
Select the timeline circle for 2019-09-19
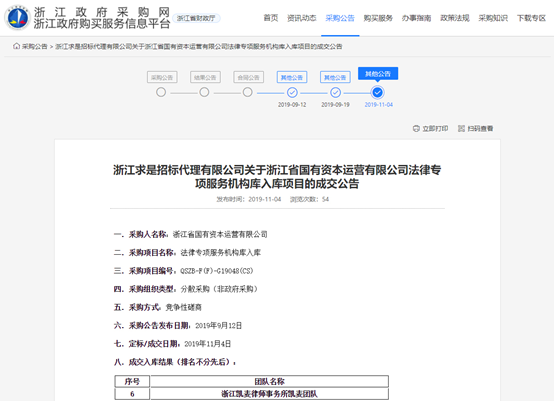point(335,93)
